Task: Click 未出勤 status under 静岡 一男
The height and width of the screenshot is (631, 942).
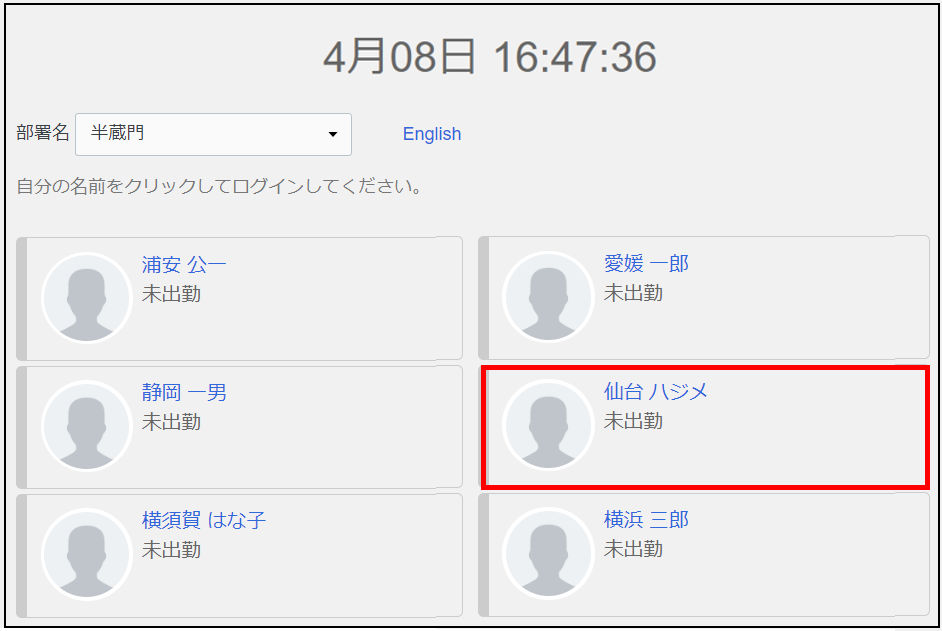Action: coord(171,422)
